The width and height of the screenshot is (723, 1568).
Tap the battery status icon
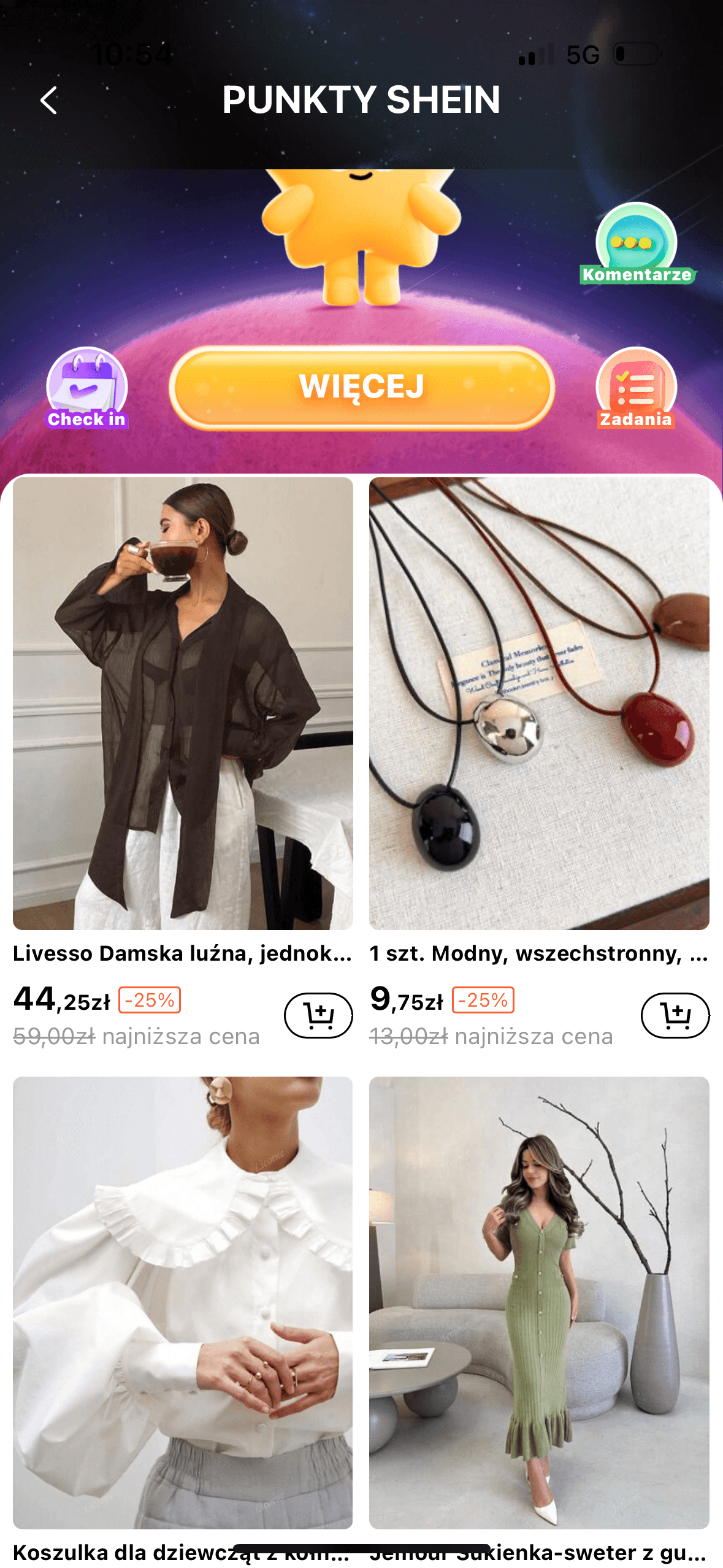click(x=638, y=54)
